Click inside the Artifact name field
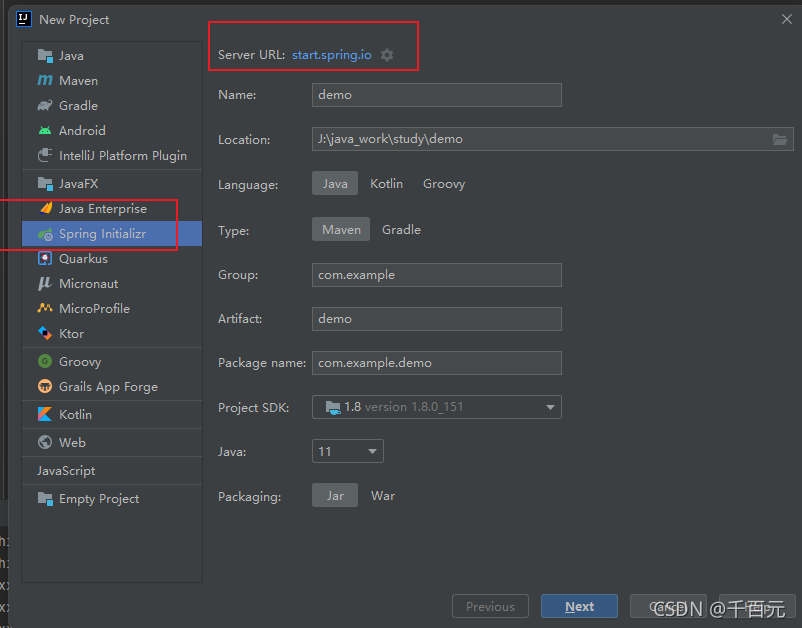Screen dimensions: 802x628 tap(436, 318)
